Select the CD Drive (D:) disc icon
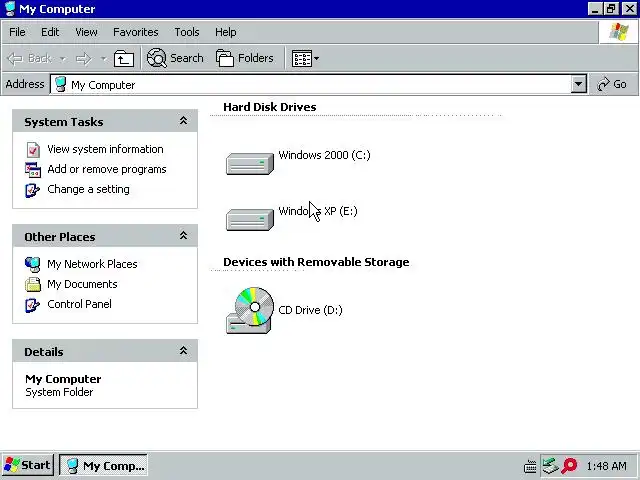 (x=250, y=310)
